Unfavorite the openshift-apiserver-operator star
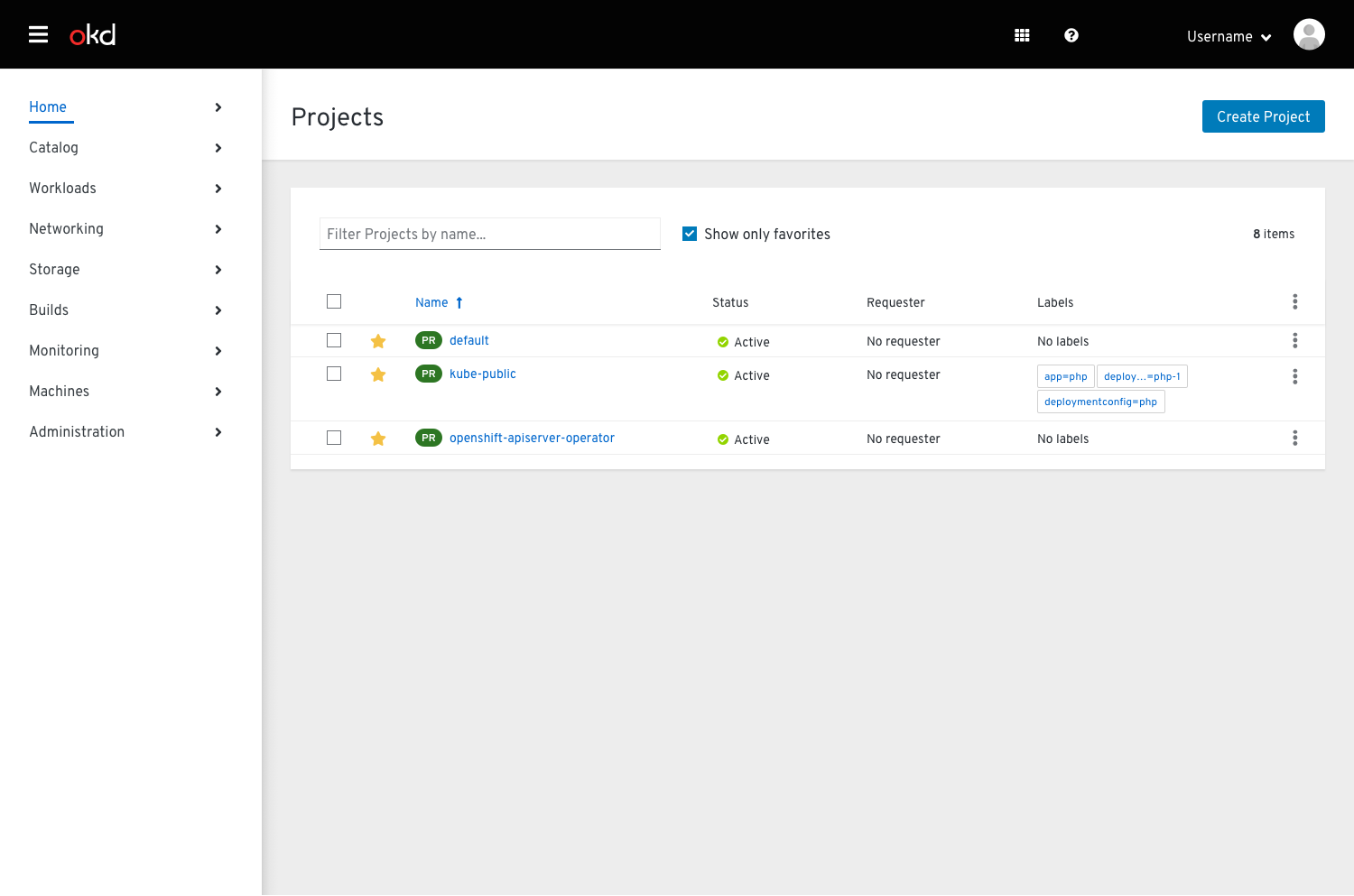The height and width of the screenshot is (896, 1354). tap(378, 439)
